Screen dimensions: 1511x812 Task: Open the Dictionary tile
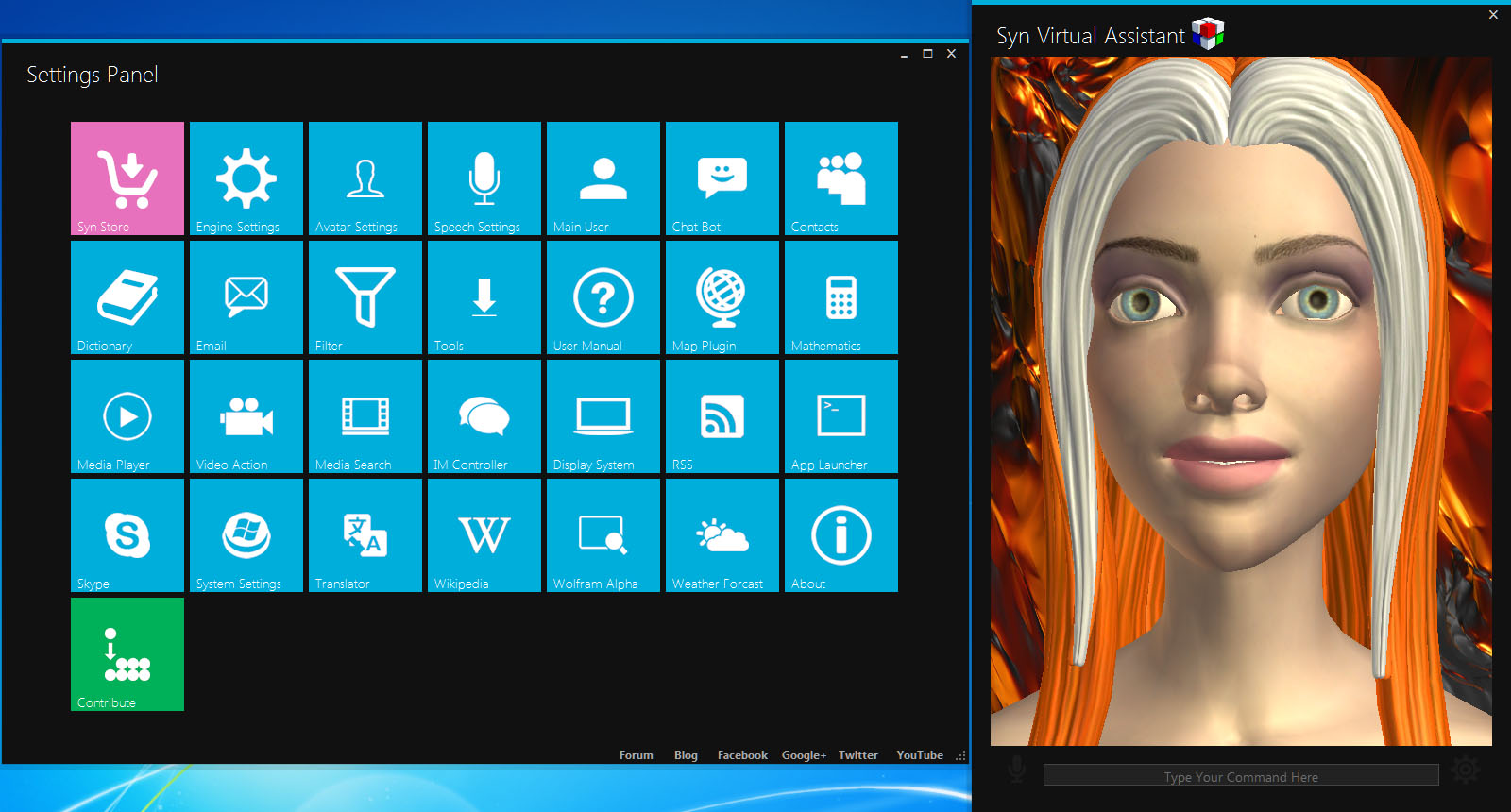(x=127, y=297)
